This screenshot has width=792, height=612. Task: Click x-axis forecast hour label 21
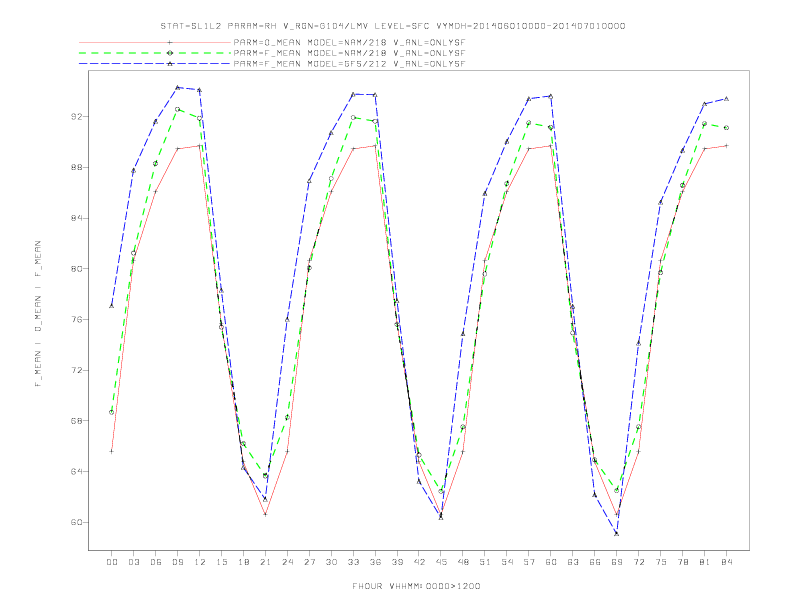[265, 562]
